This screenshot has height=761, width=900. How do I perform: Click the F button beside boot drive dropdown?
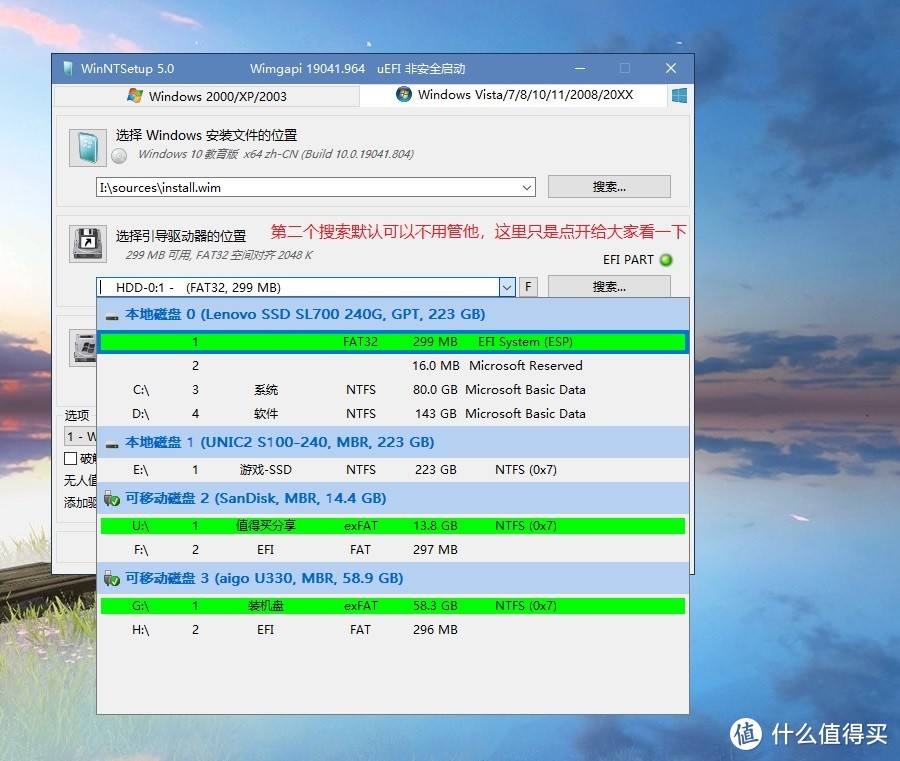coord(528,286)
